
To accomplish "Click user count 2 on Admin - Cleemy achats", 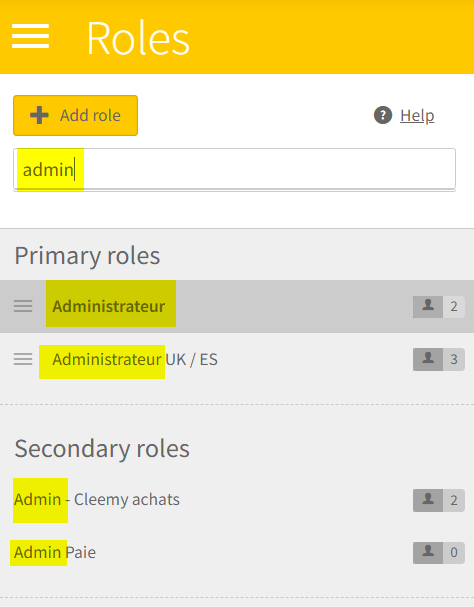I will [454, 501].
